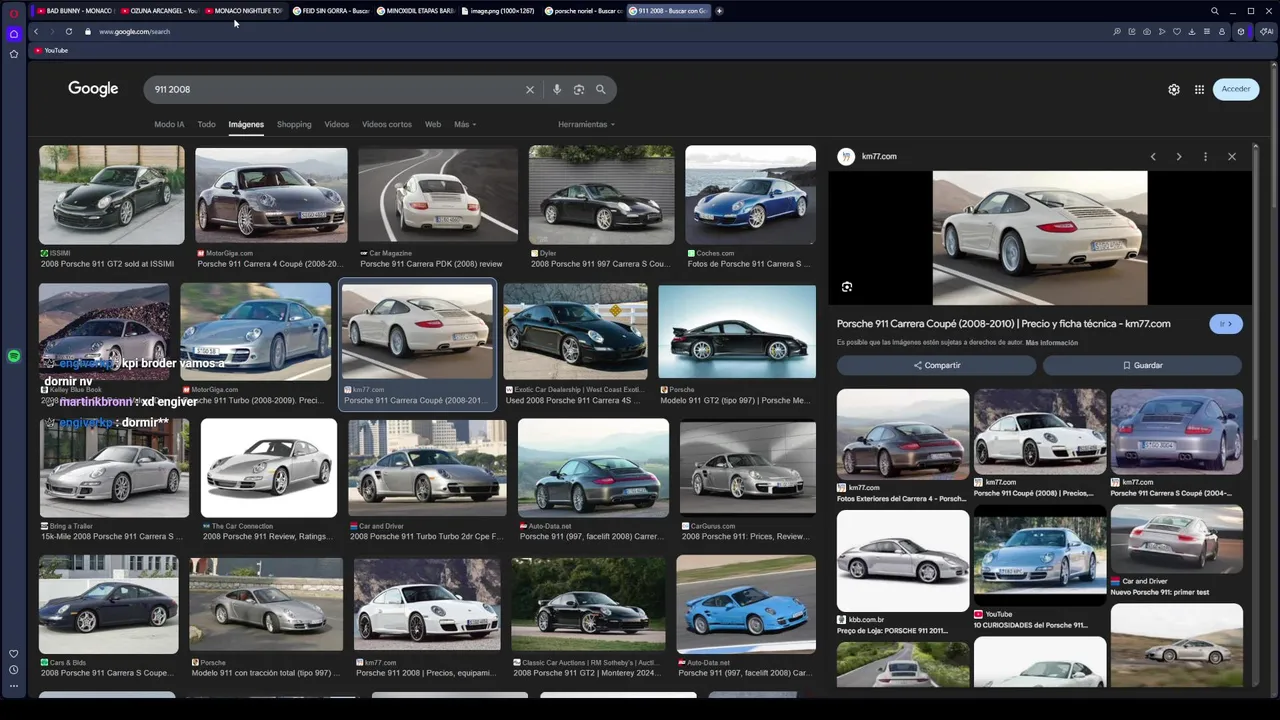Open Spotify in the sidebar

click(x=14, y=356)
